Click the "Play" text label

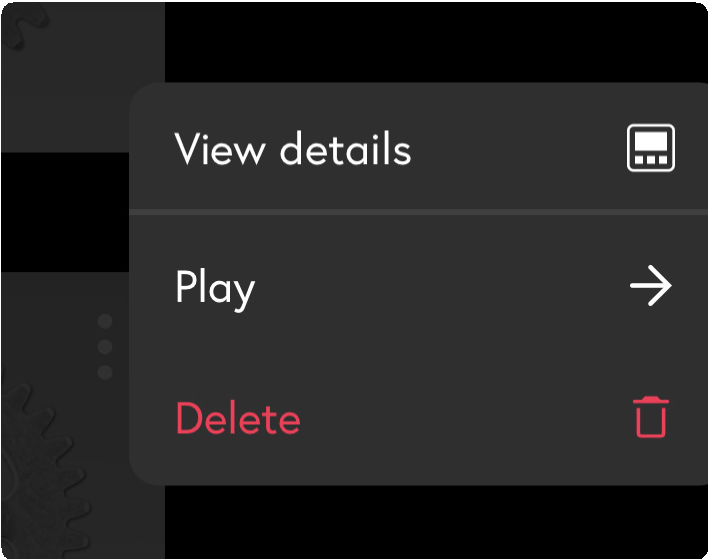215,289
